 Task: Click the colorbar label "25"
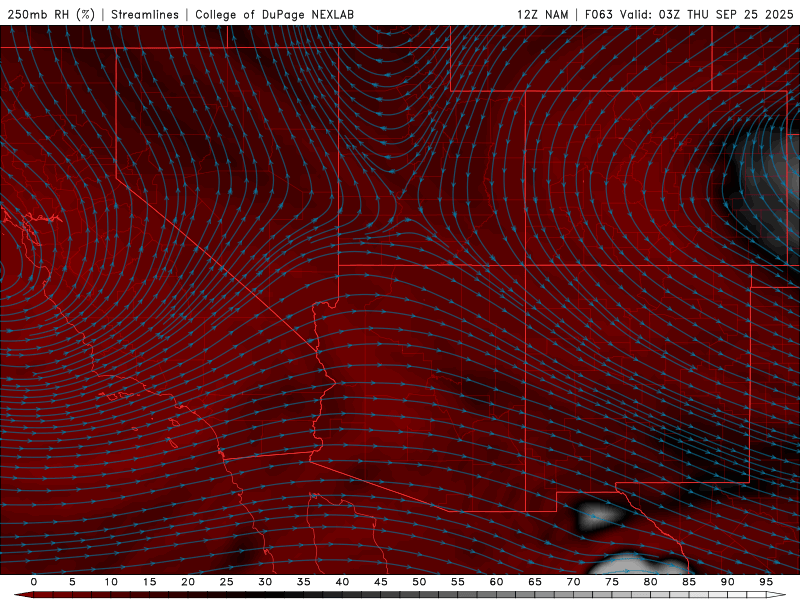point(226,582)
